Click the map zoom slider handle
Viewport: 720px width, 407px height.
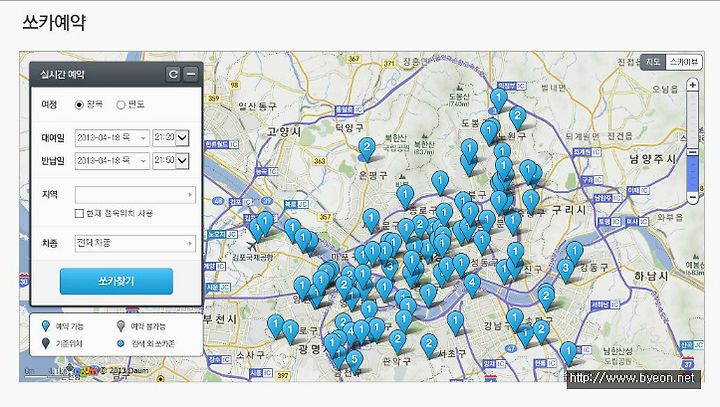(x=692, y=152)
